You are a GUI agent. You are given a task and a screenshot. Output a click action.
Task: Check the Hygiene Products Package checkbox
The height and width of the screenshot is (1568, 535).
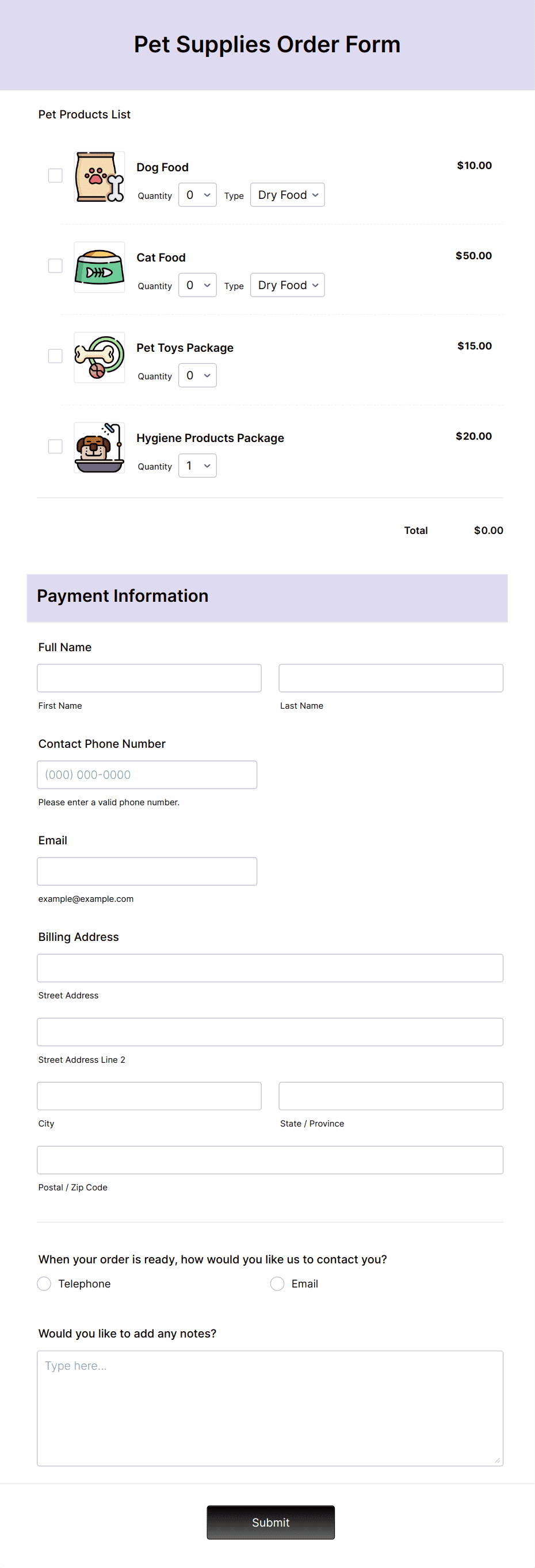coord(55,446)
